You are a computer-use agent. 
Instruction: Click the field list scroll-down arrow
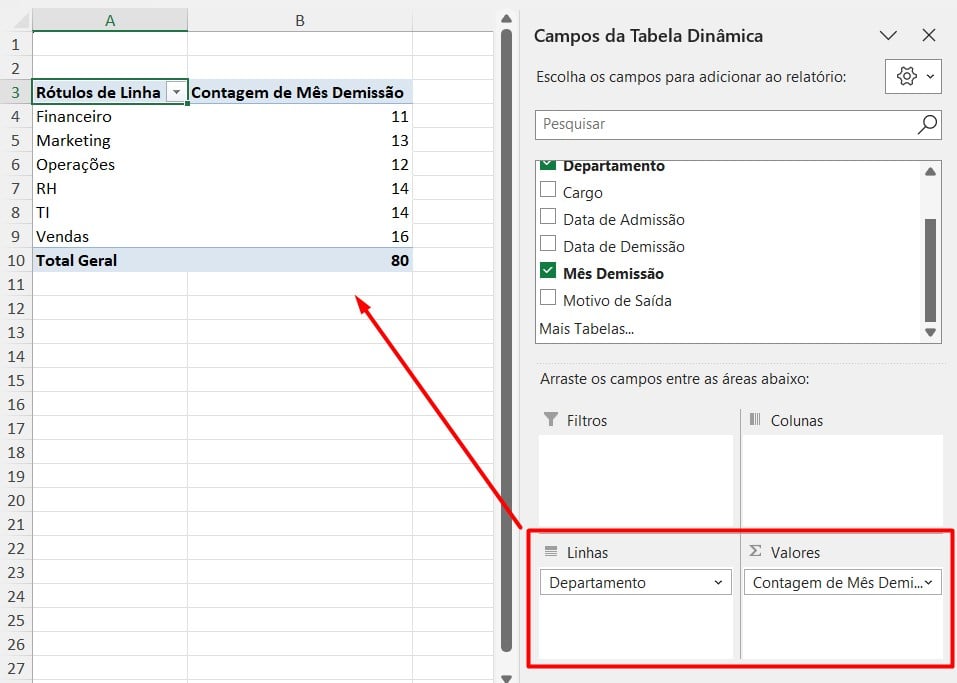pos(930,333)
